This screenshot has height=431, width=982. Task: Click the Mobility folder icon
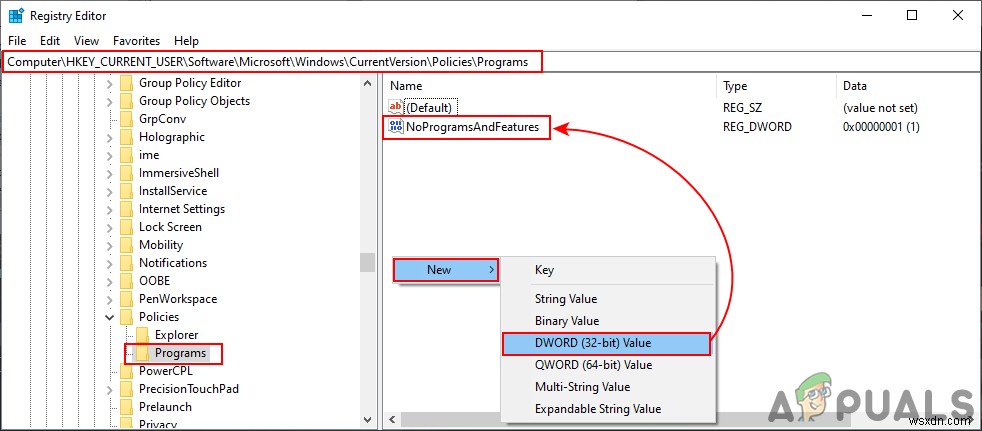[127, 245]
